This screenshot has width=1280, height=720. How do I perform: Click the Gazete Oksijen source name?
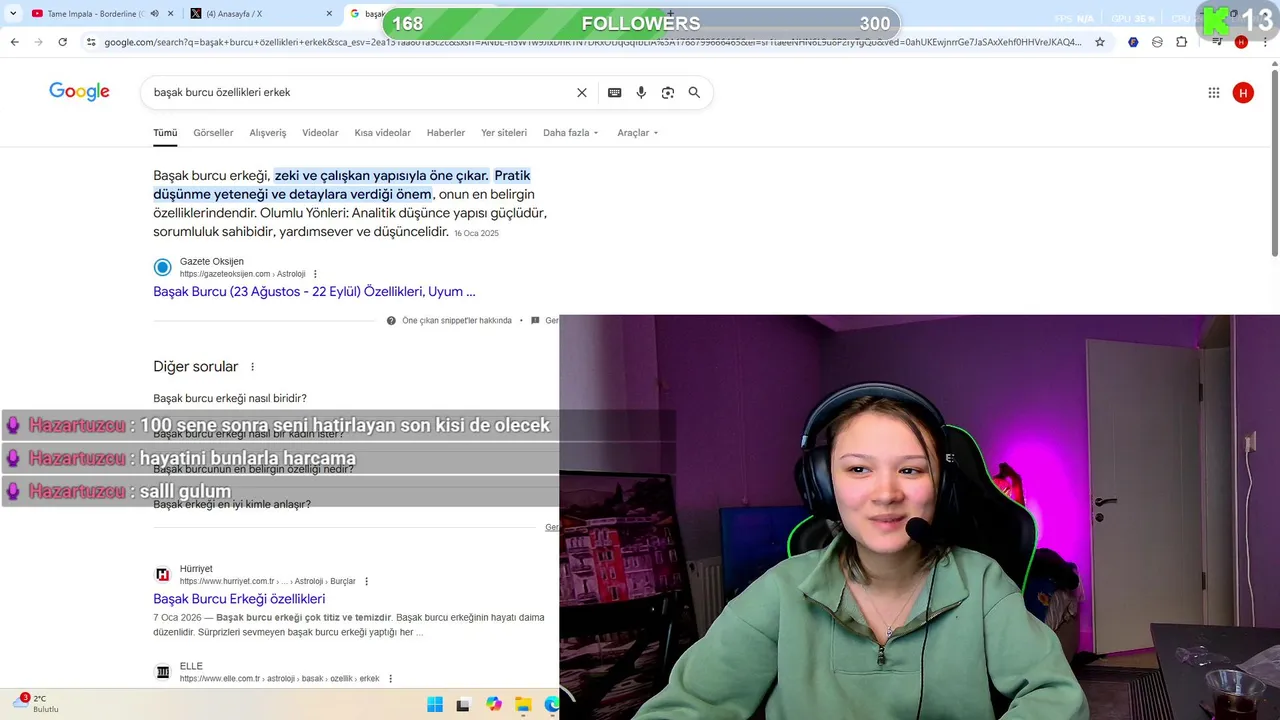tap(212, 262)
